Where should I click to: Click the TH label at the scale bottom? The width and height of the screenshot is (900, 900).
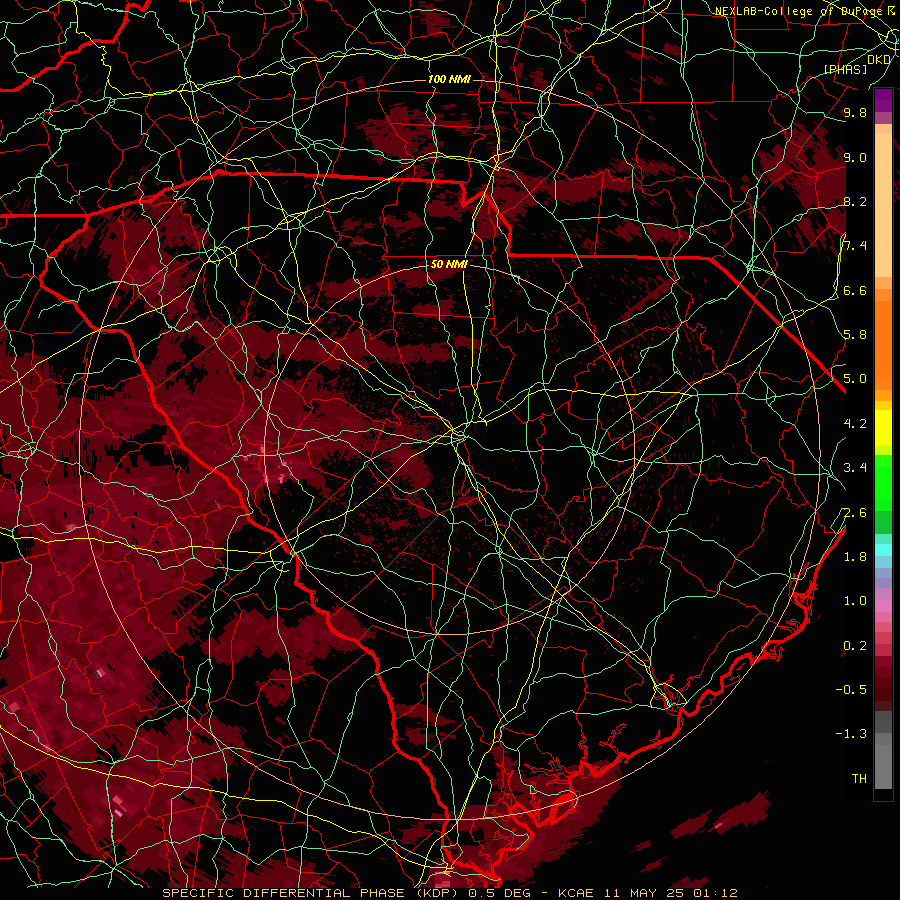[x=859, y=779]
